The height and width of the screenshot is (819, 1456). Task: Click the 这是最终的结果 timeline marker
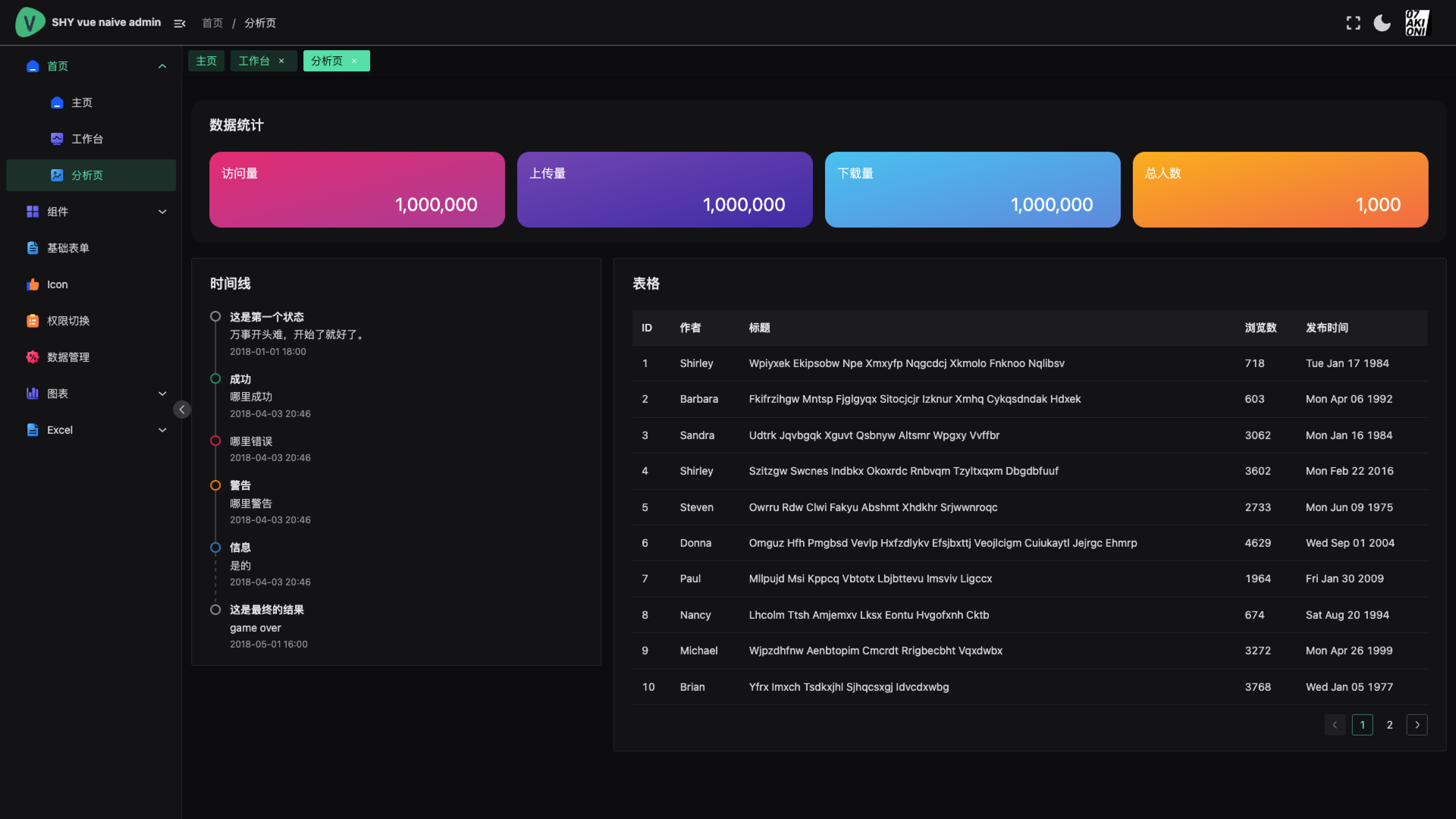point(215,610)
